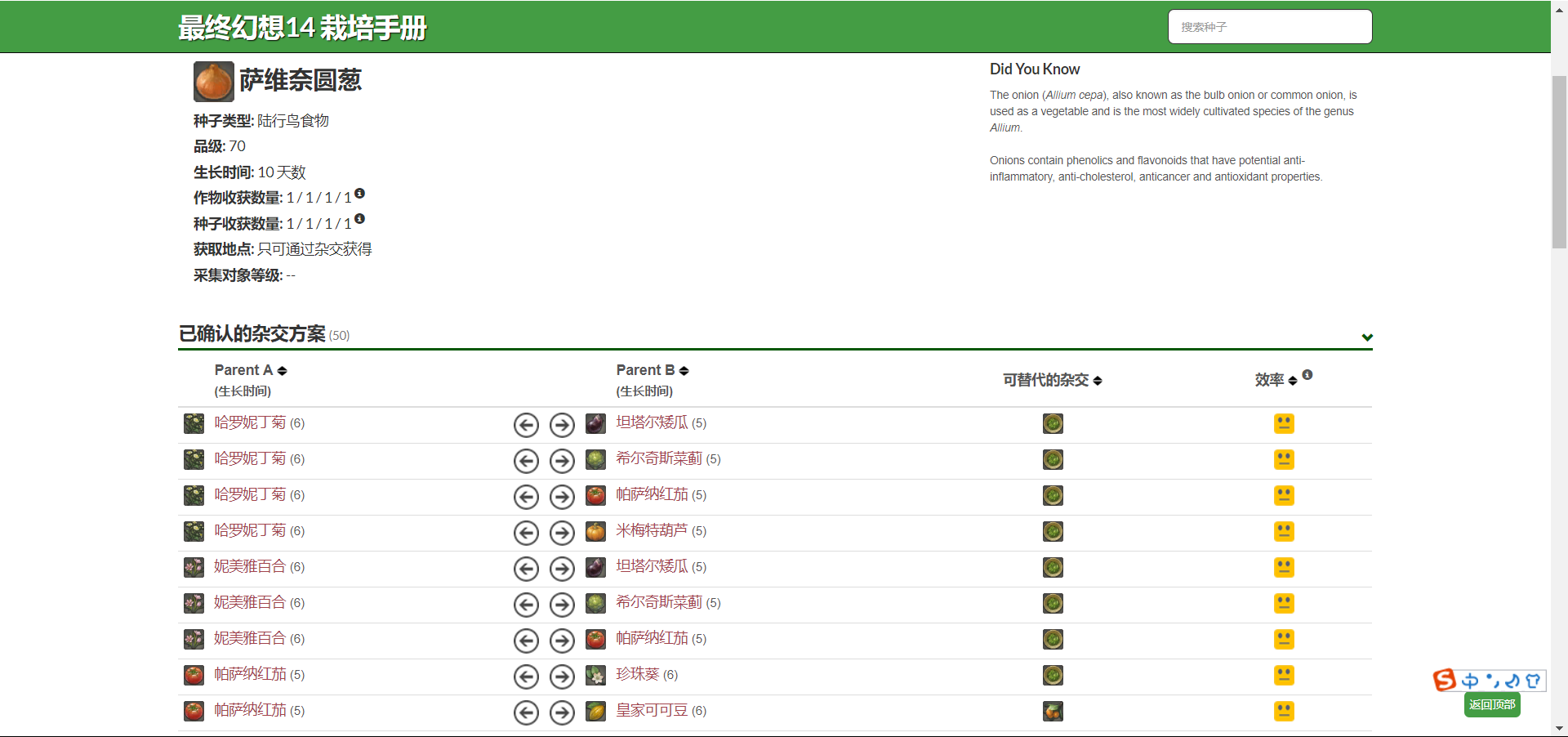Click the 搜索种子 search field
This screenshot has height=737, width=1568.
coord(1269,26)
